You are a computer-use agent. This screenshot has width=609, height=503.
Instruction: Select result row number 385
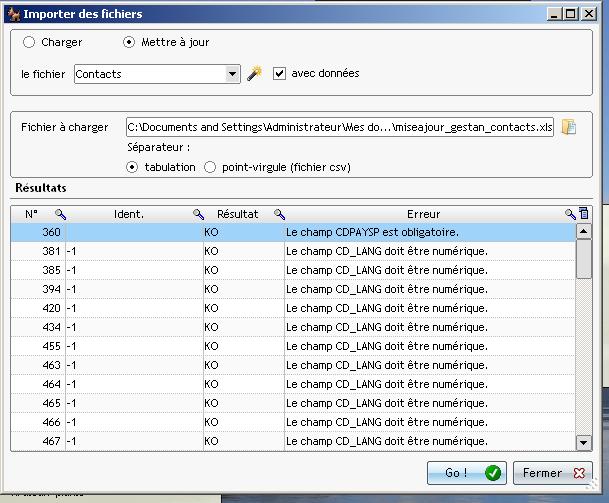click(293, 270)
